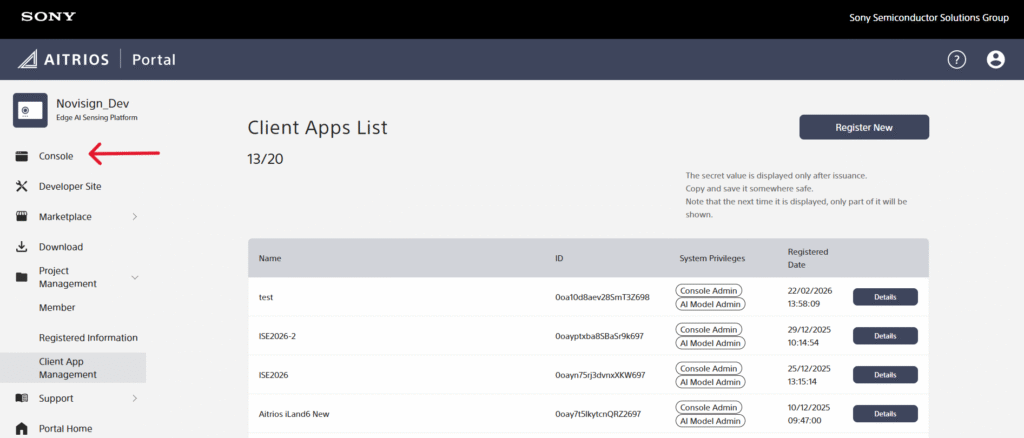
Task: Click the AITRIOS Portal logo
Action: click(97, 59)
